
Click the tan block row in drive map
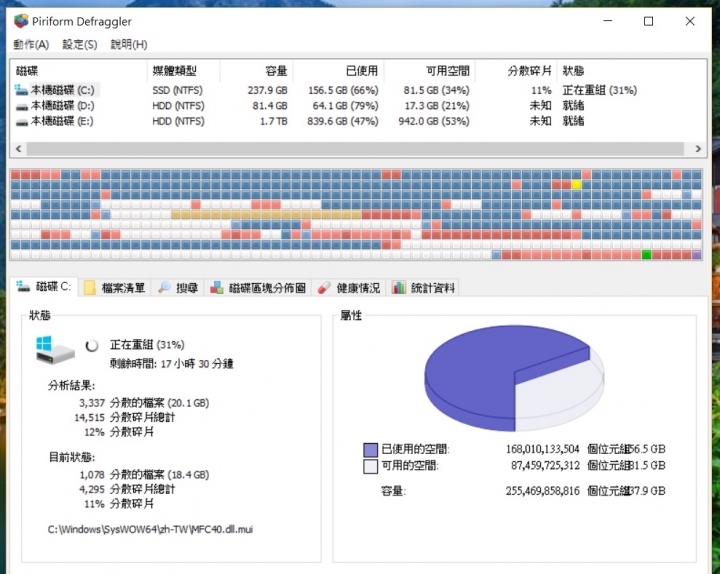click(x=266, y=214)
